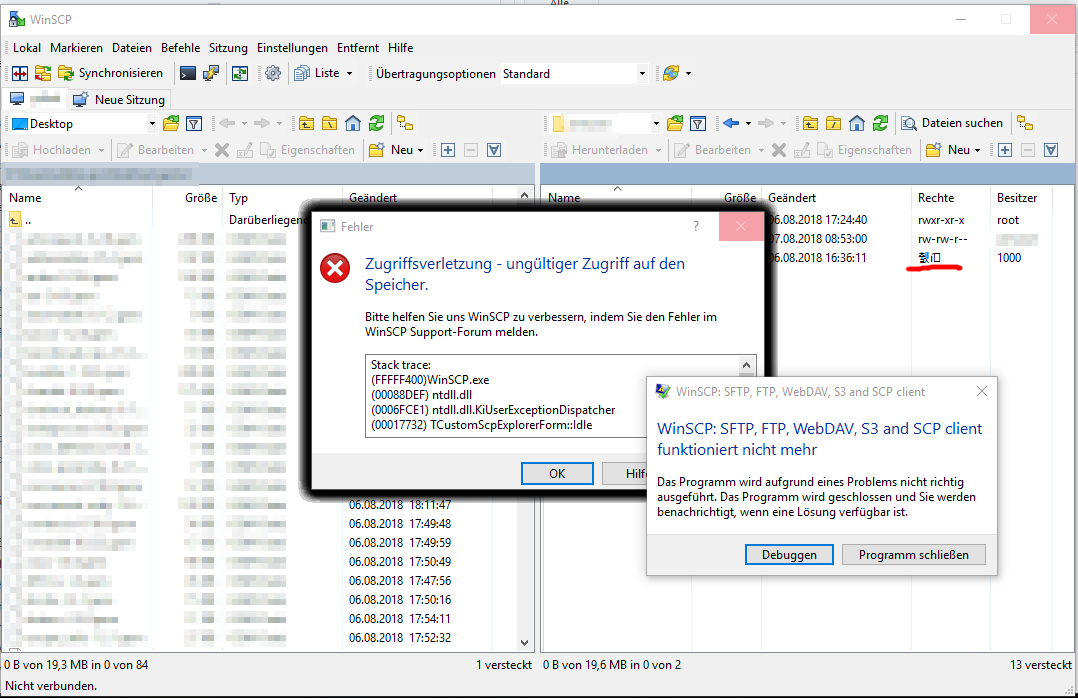The height and width of the screenshot is (698, 1078).
Task: Open the terminal console icon in toolbar
Action: click(x=187, y=73)
